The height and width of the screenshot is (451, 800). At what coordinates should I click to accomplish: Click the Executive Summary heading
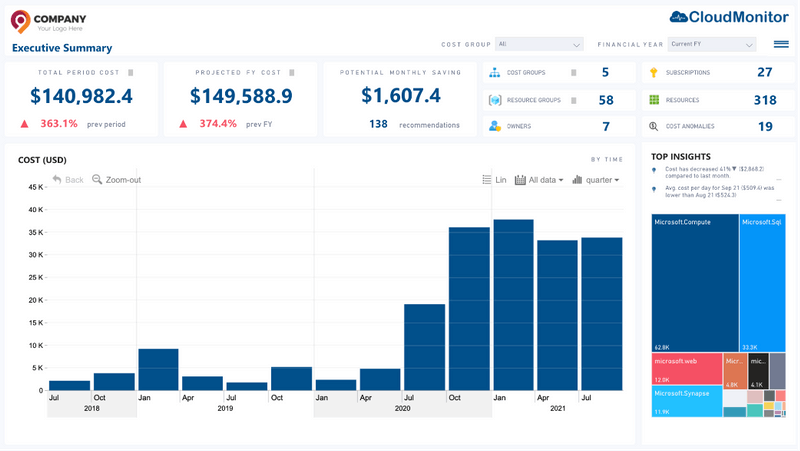62,48
